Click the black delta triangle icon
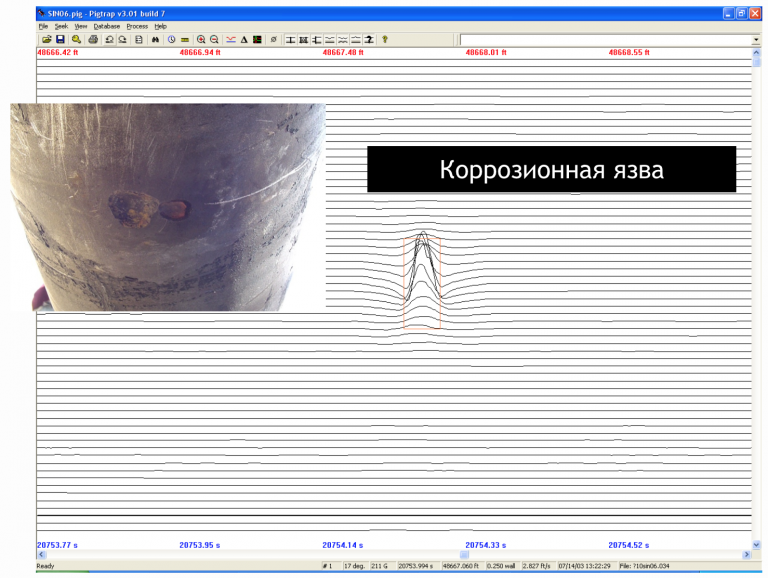The image size is (768, 578). click(x=244, y=40)
